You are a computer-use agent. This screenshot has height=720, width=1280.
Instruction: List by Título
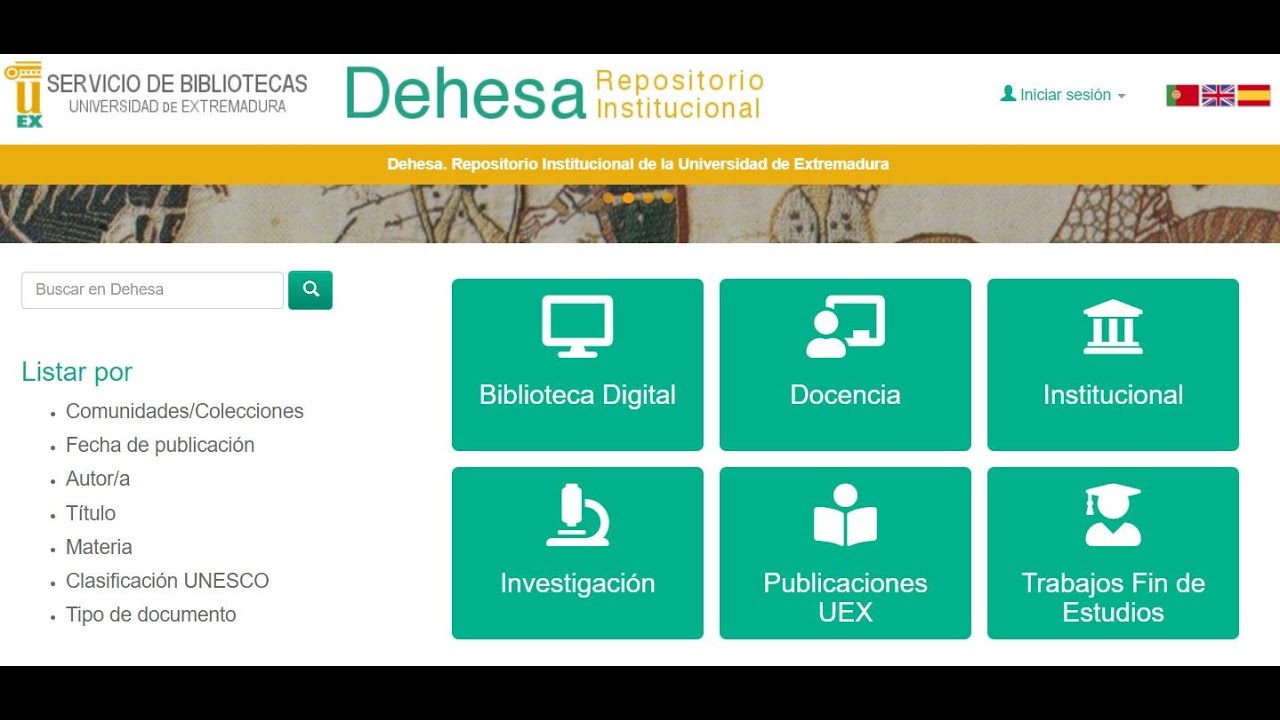pyautogui.click(x=91, y=513)
